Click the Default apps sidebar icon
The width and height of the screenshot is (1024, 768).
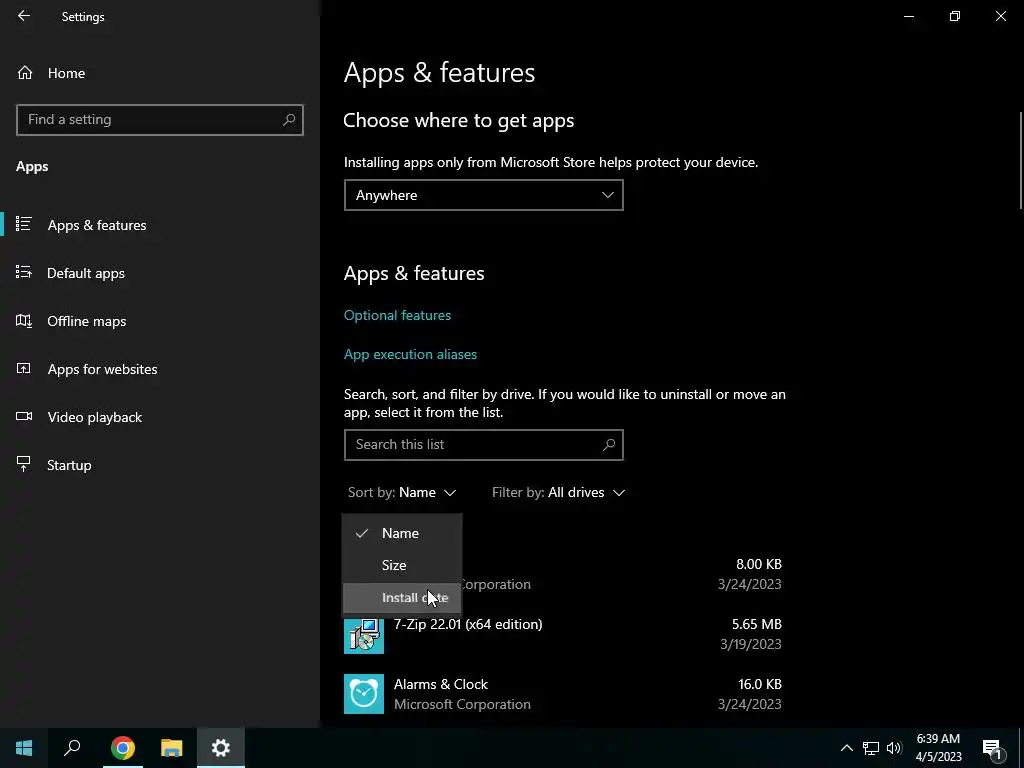coord(24,272)
